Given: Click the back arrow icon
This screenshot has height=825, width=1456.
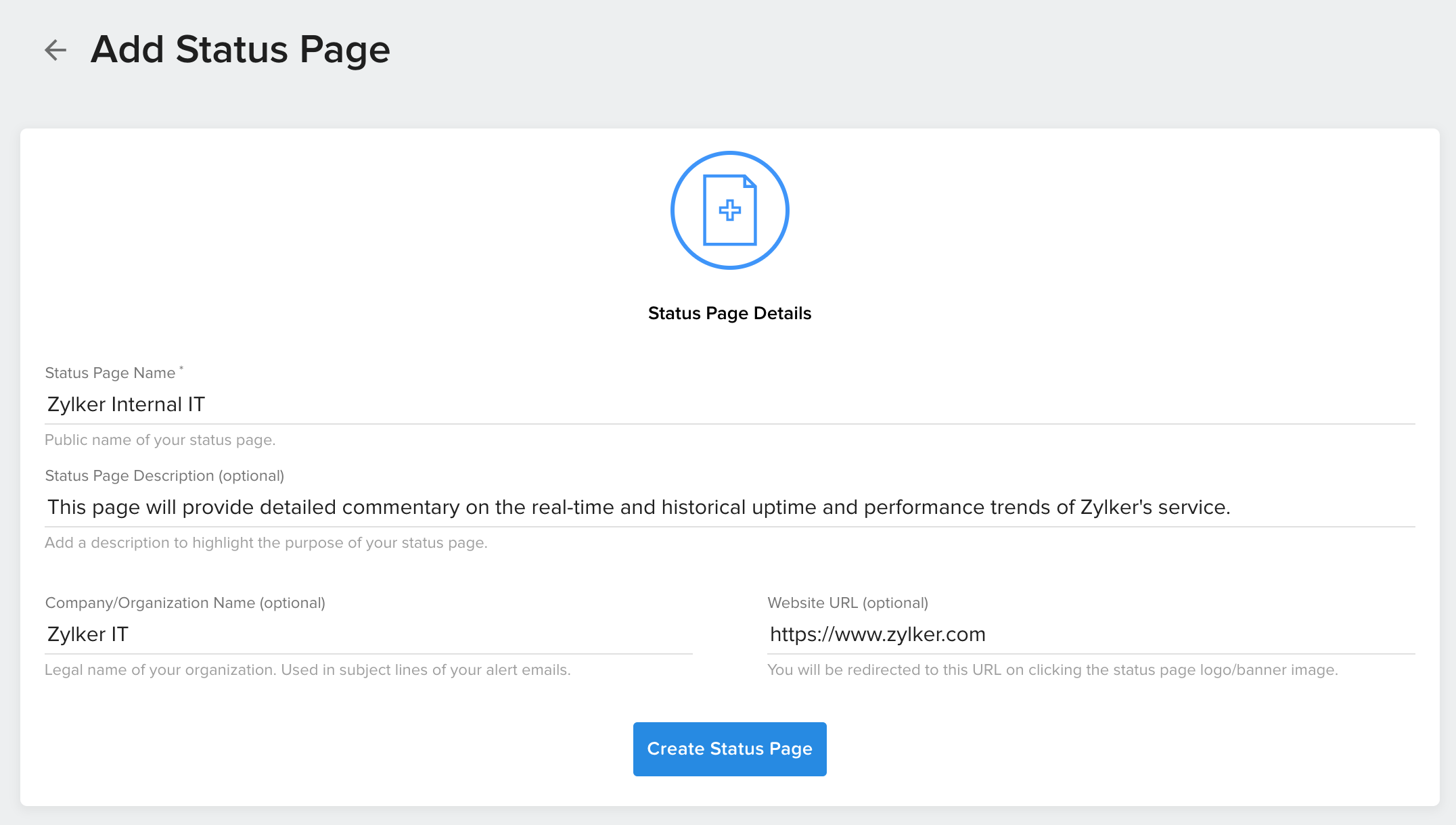Looking at the screenshot, I should [x=55, y=49].
